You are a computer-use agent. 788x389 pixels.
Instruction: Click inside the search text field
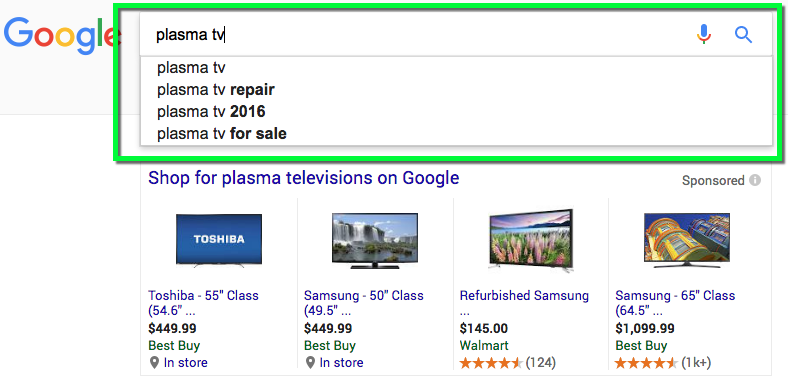point(417,35)
